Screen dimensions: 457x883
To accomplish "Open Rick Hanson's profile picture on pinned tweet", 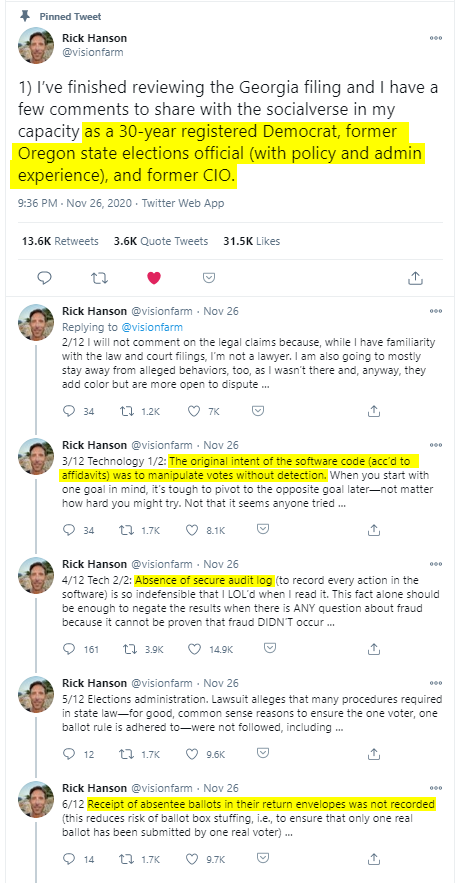I will tap(36, 45).
